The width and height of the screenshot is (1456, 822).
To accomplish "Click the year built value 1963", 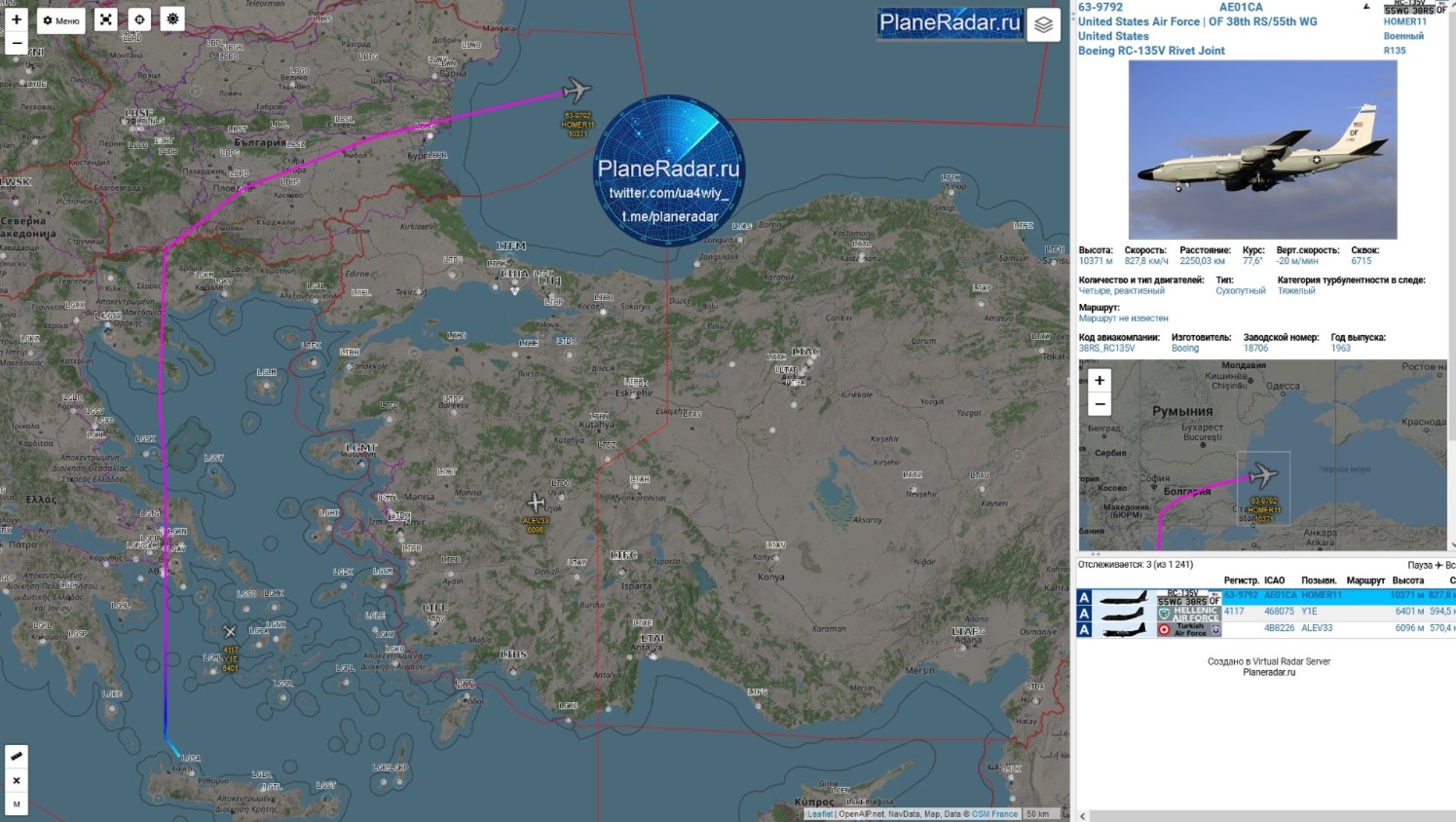I will pos(1341,349).
